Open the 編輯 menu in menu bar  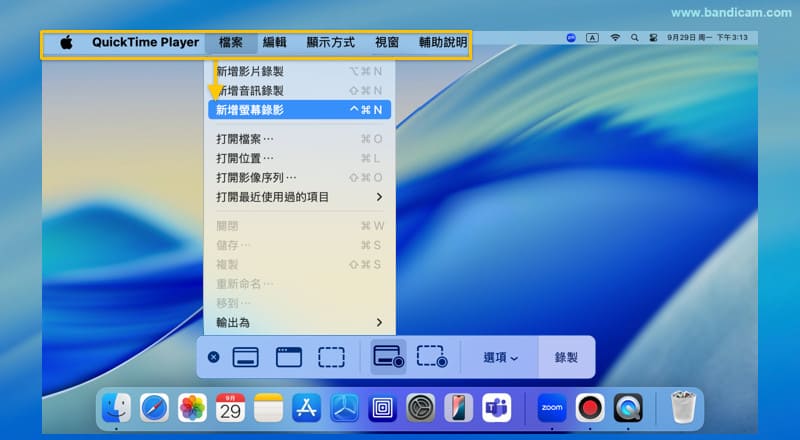coord(274,42)
